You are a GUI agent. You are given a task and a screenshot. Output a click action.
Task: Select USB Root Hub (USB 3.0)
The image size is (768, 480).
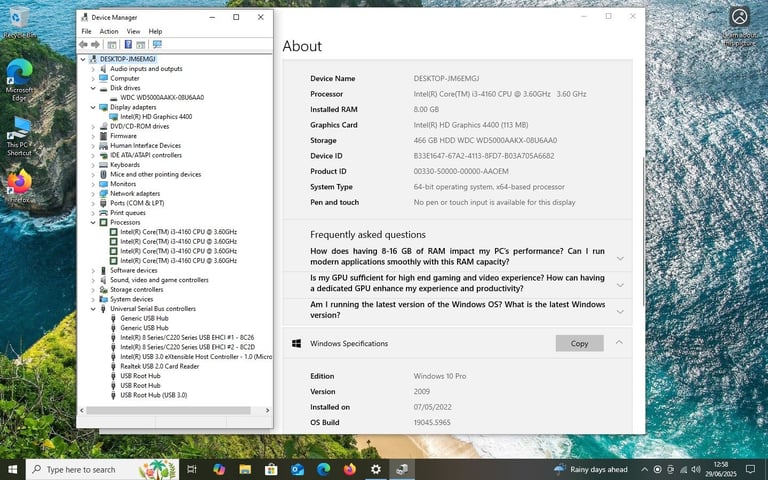154,395
